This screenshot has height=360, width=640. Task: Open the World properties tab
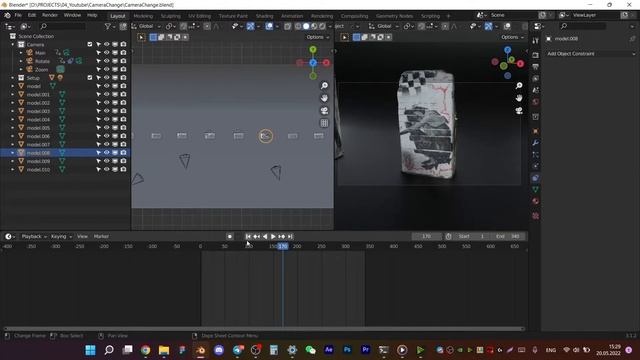(x=536, y=102)
